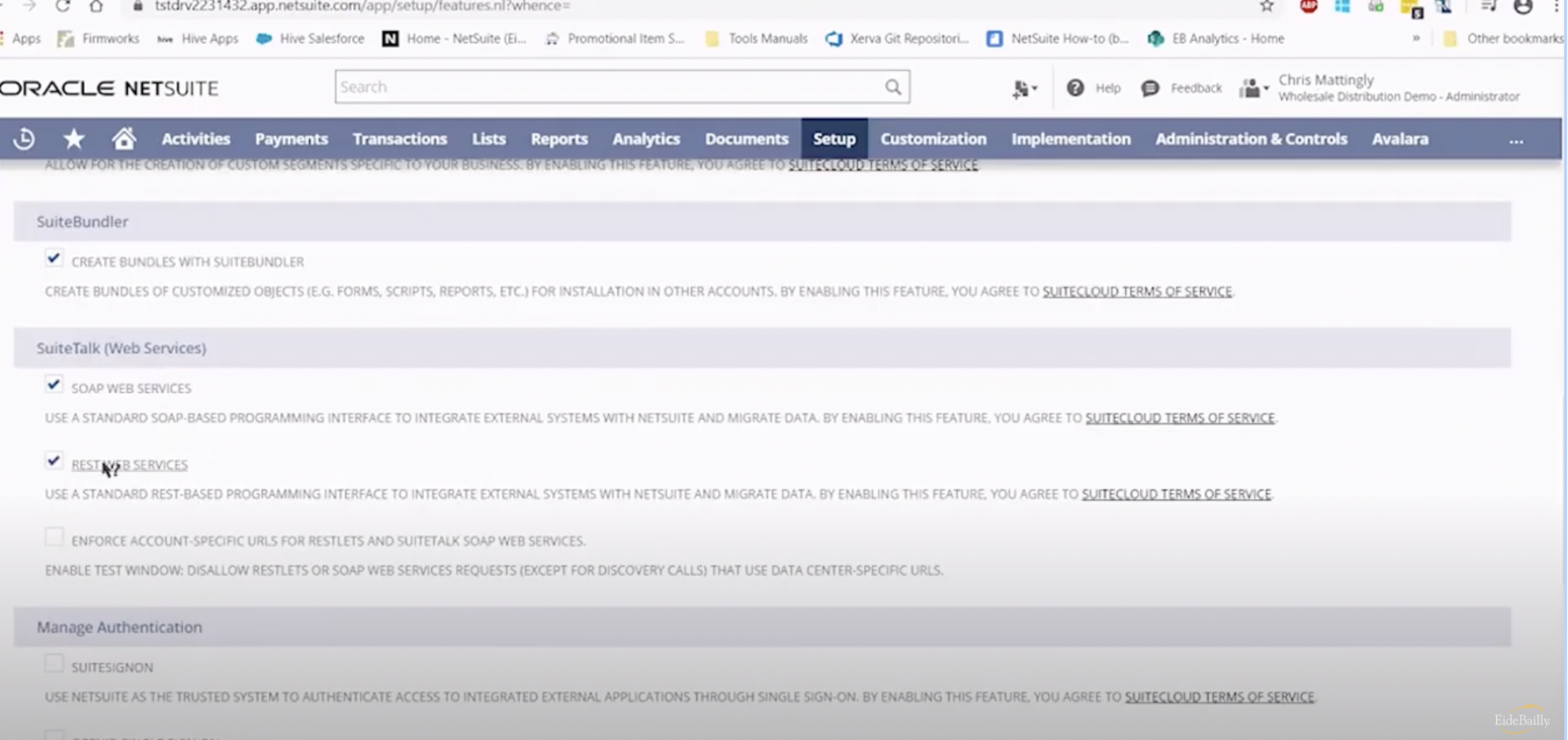Open the Lists menu
The width and height of the screenshot is (1568, 740).
click(489, 139)
